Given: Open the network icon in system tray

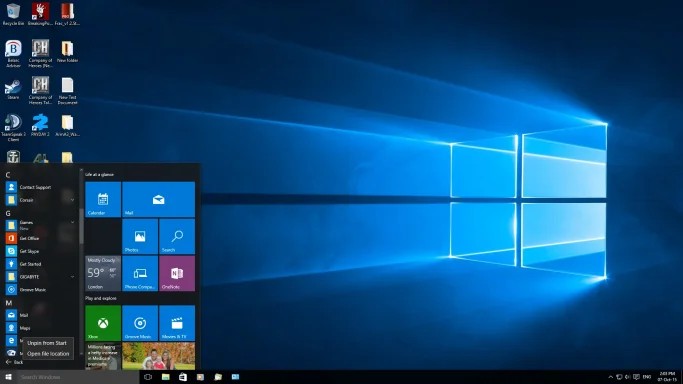Looking at the screenshot, I should click(x=619, y=377).
